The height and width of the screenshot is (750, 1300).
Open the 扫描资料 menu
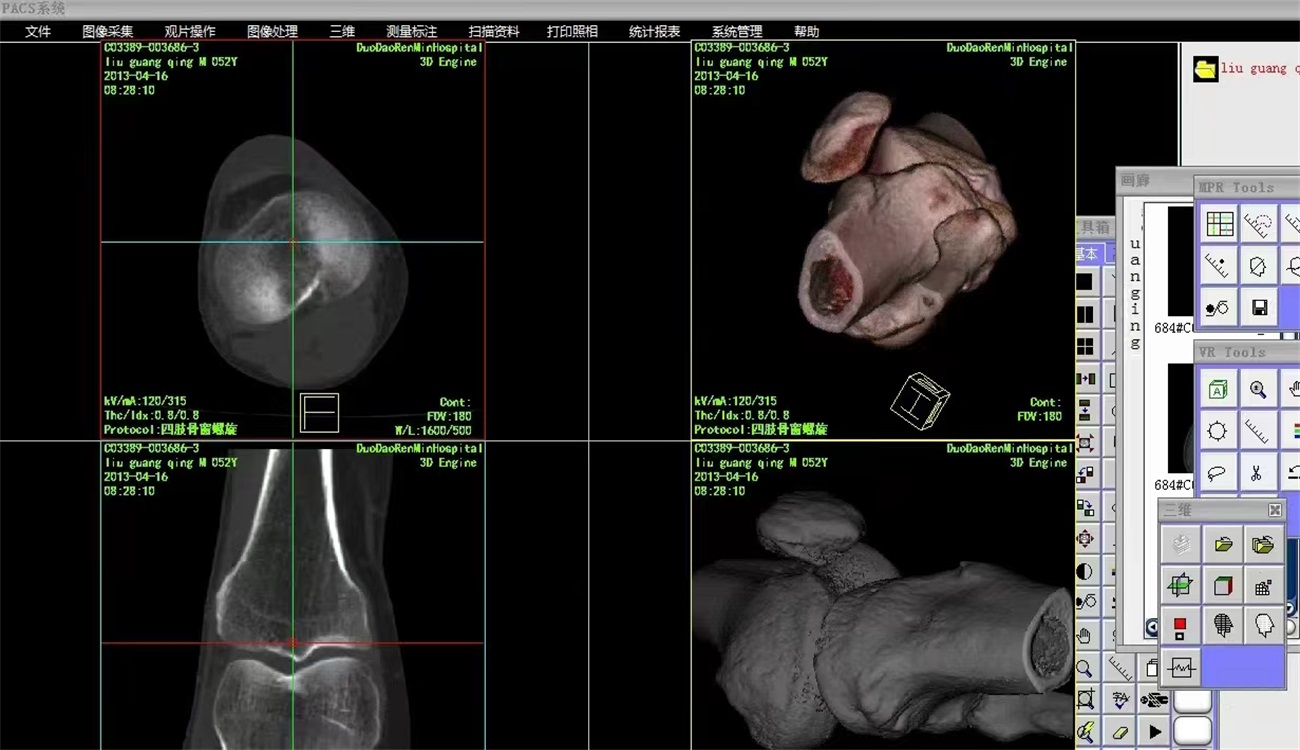click(494, 31)
